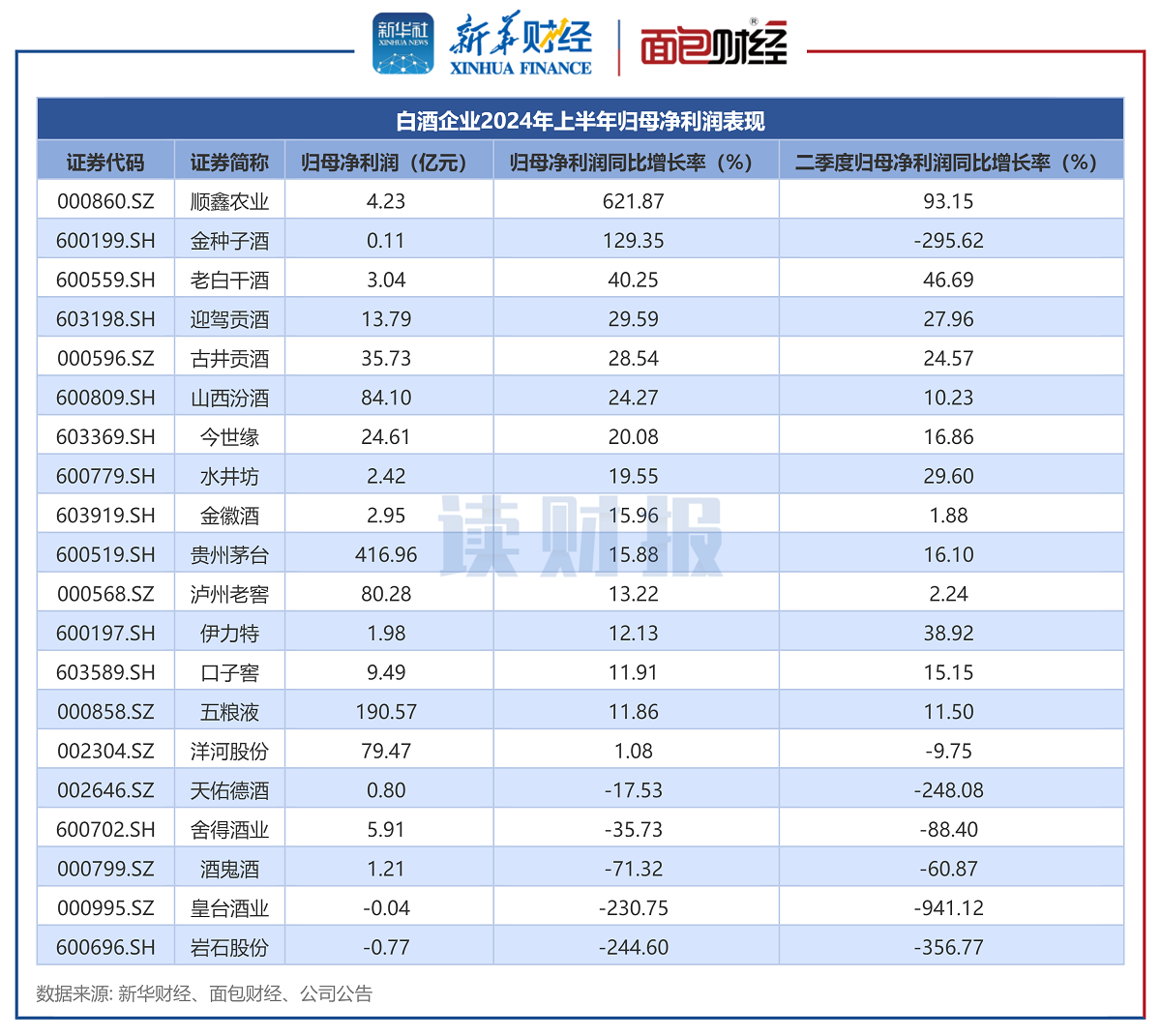Image resolution: width=1161 pixels, height=1036 pixels.
Task: Select the name cell 五粮液
Action: point(229,712)
